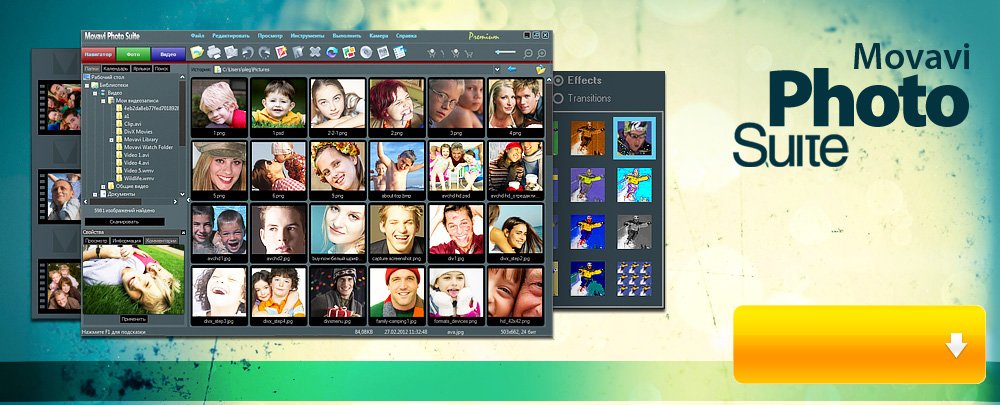Screen dimensions: 1000x405
Task: Click the red Навигатор mode button
Action: (98, 54)
